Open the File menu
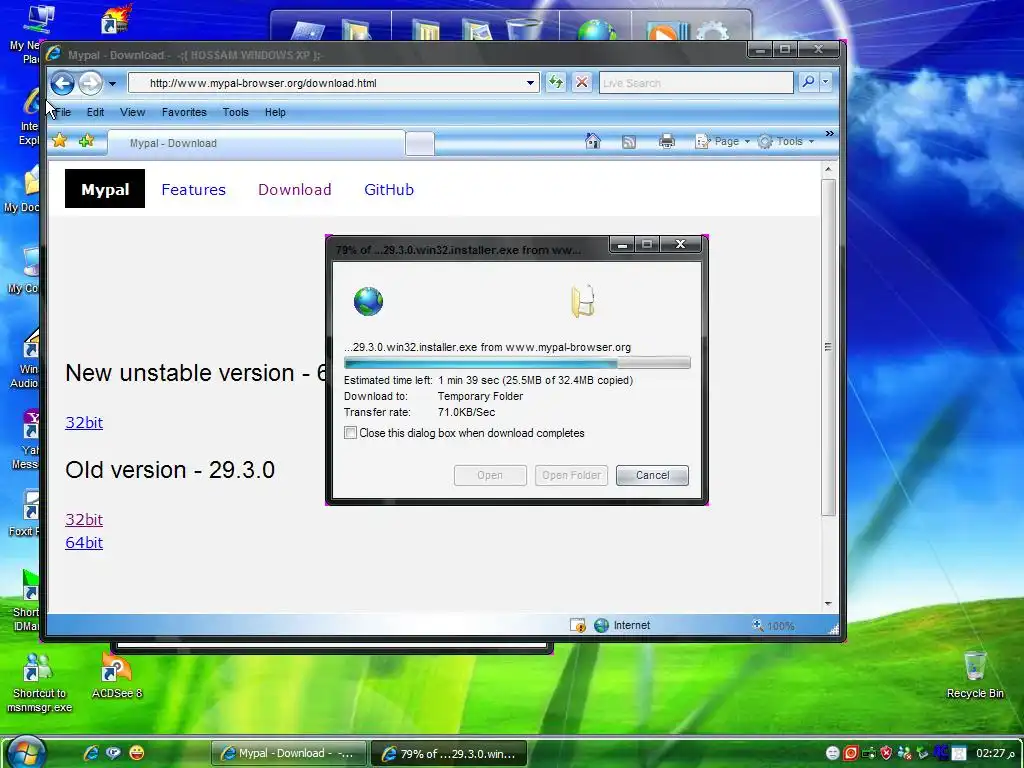This screenshot has width=1024, height=768. click(63, 112)
